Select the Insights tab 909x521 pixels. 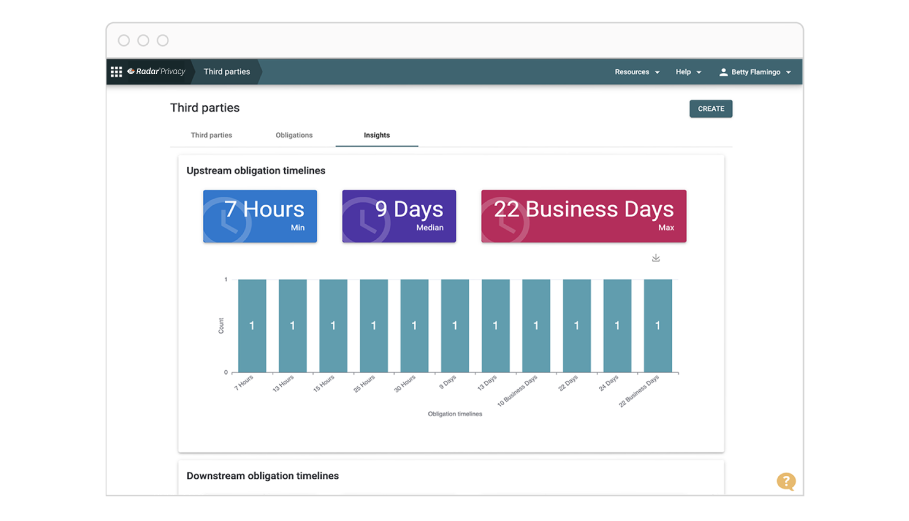(377, 135)
